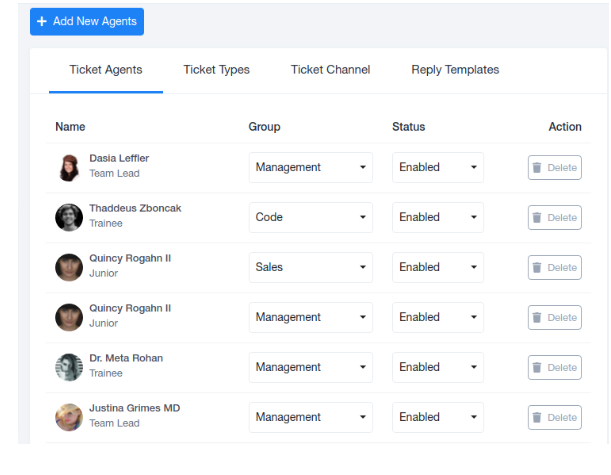The image size is (611, 475).
Task: Delete the Management-group Quincy Rogahn II
Action: 554,317
